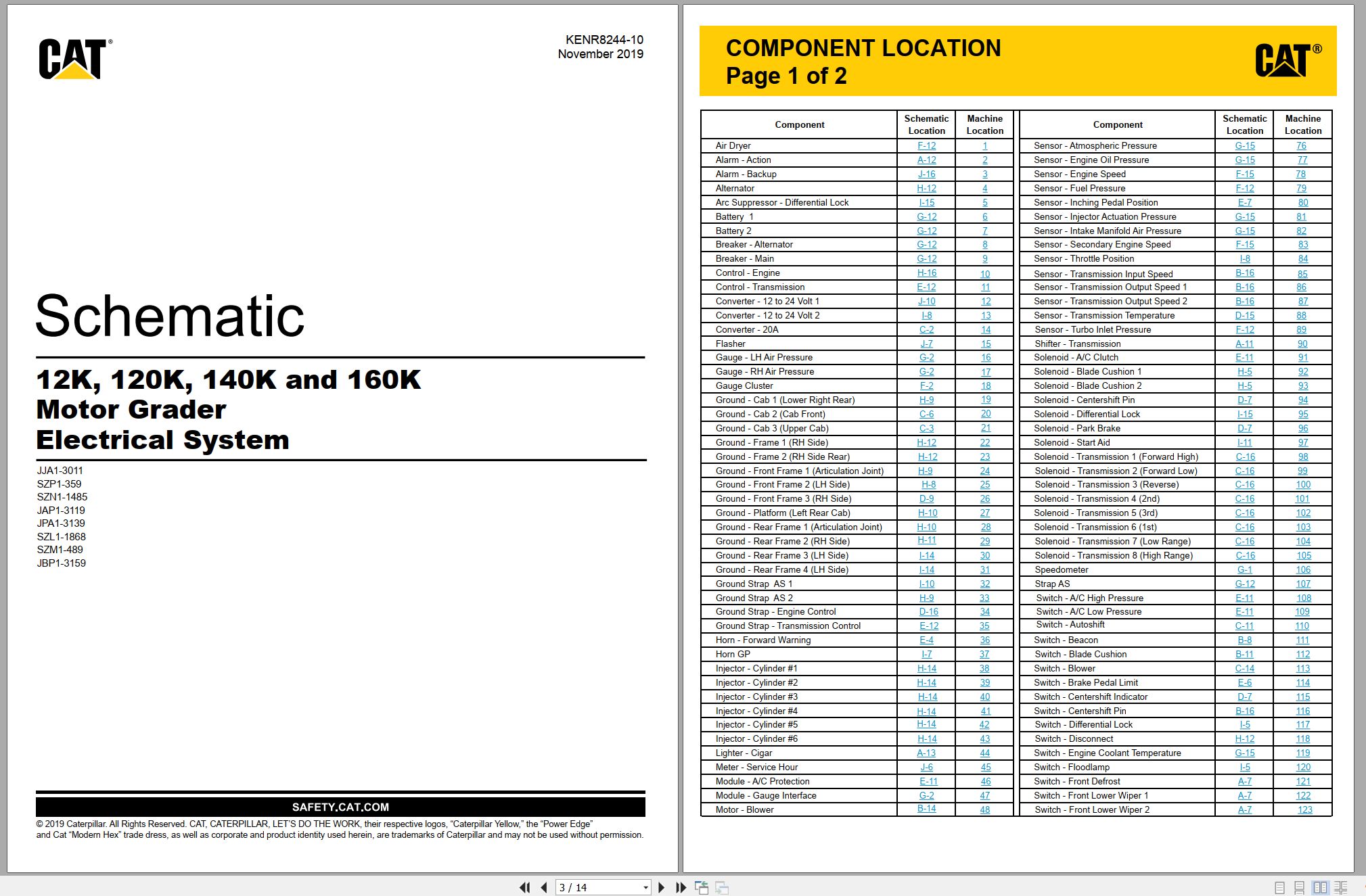Open Control - Engine schematic link H-16
This screenshot has width=1366, height=896.
click(926, 273)
